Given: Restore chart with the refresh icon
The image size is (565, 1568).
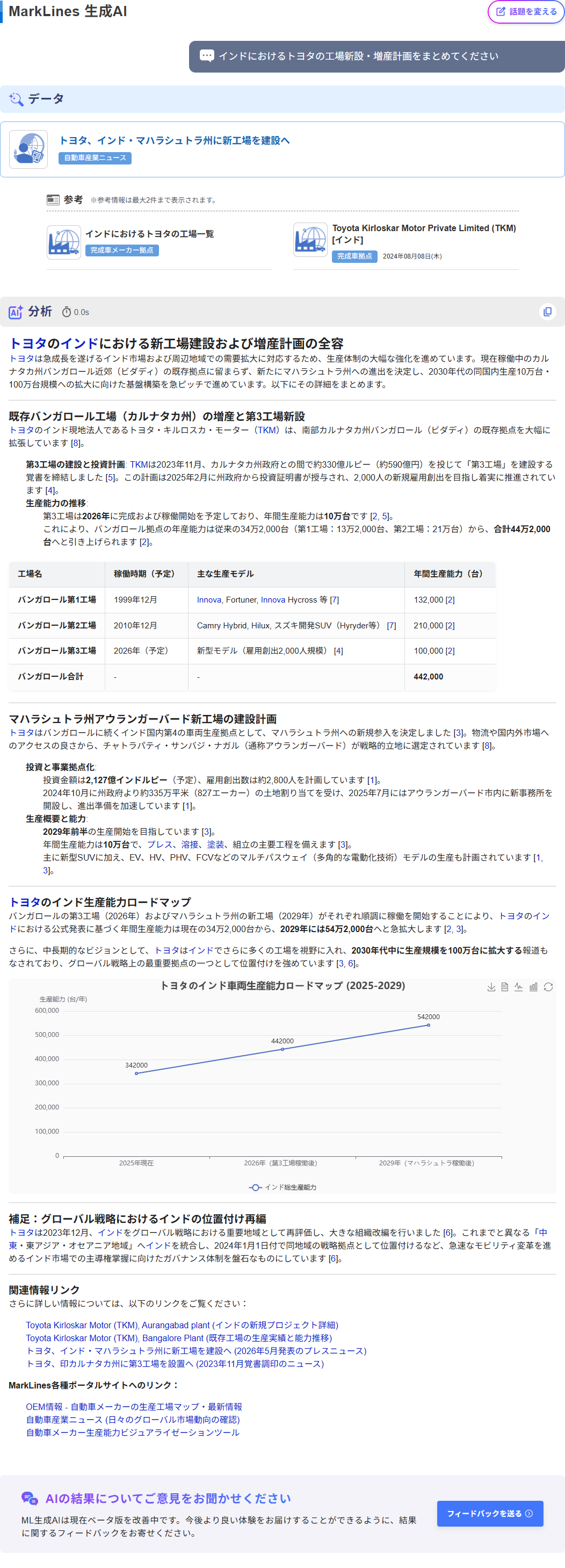Looking at the screenshot, I should tap(548, 987).
